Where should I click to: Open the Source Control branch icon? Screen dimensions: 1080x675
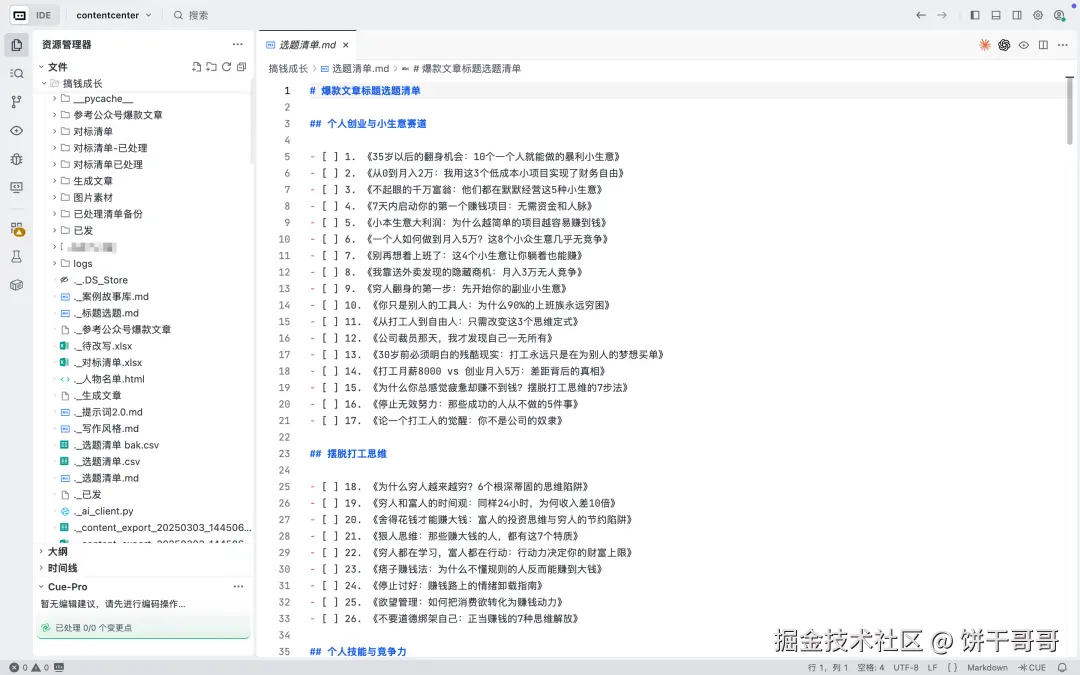[17, 102]
